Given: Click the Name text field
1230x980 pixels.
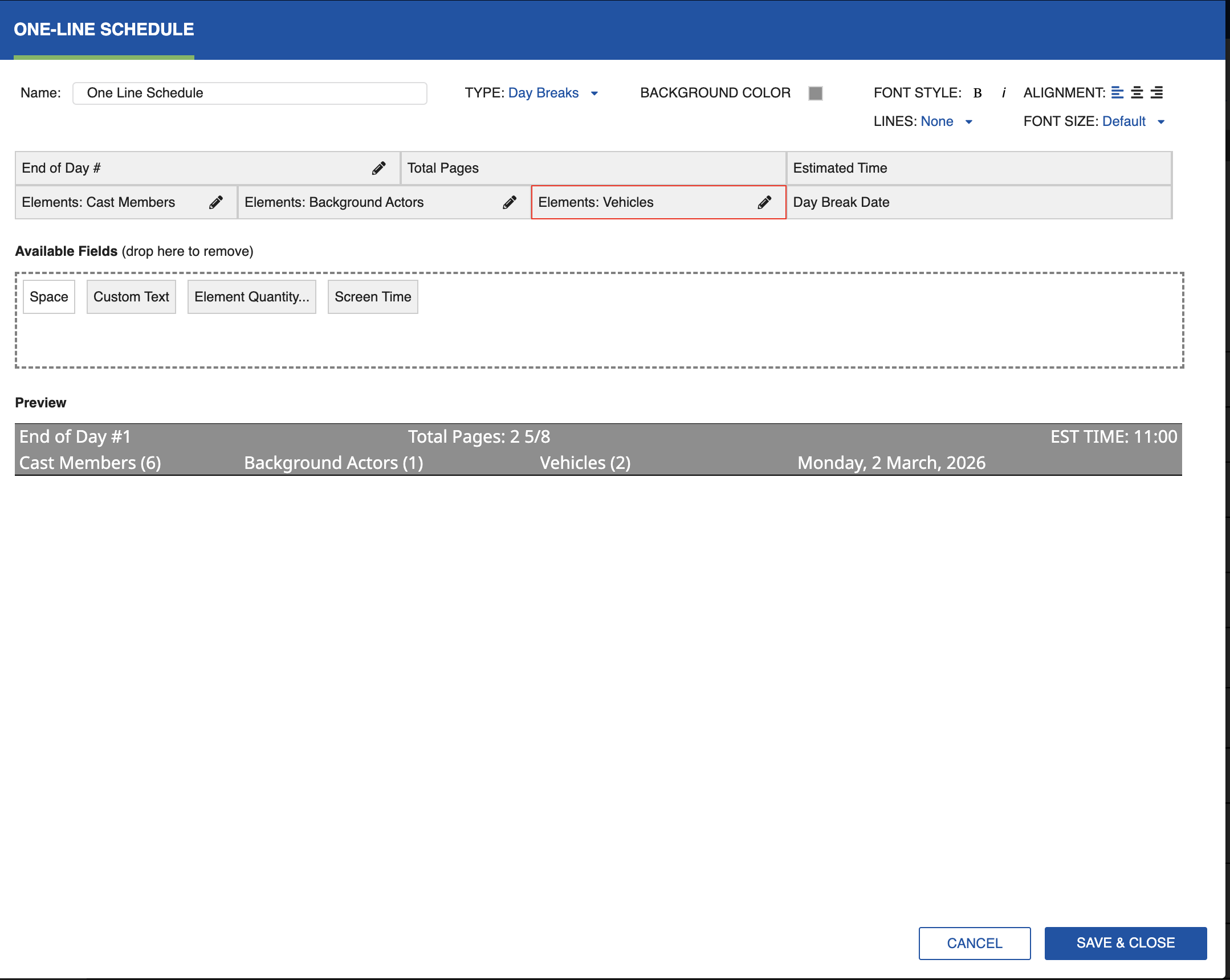Looking at the screenshot, I should (250, 93).
